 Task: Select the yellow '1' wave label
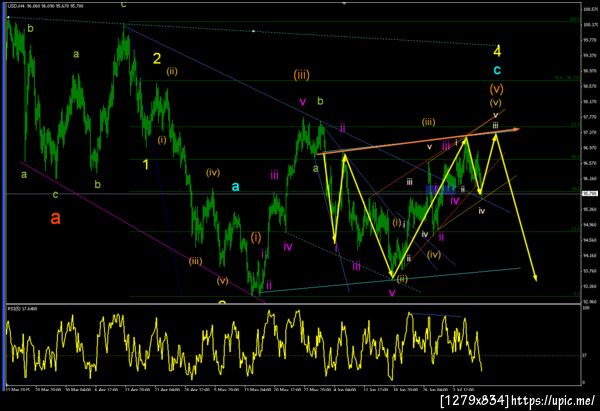click(146, 165)
